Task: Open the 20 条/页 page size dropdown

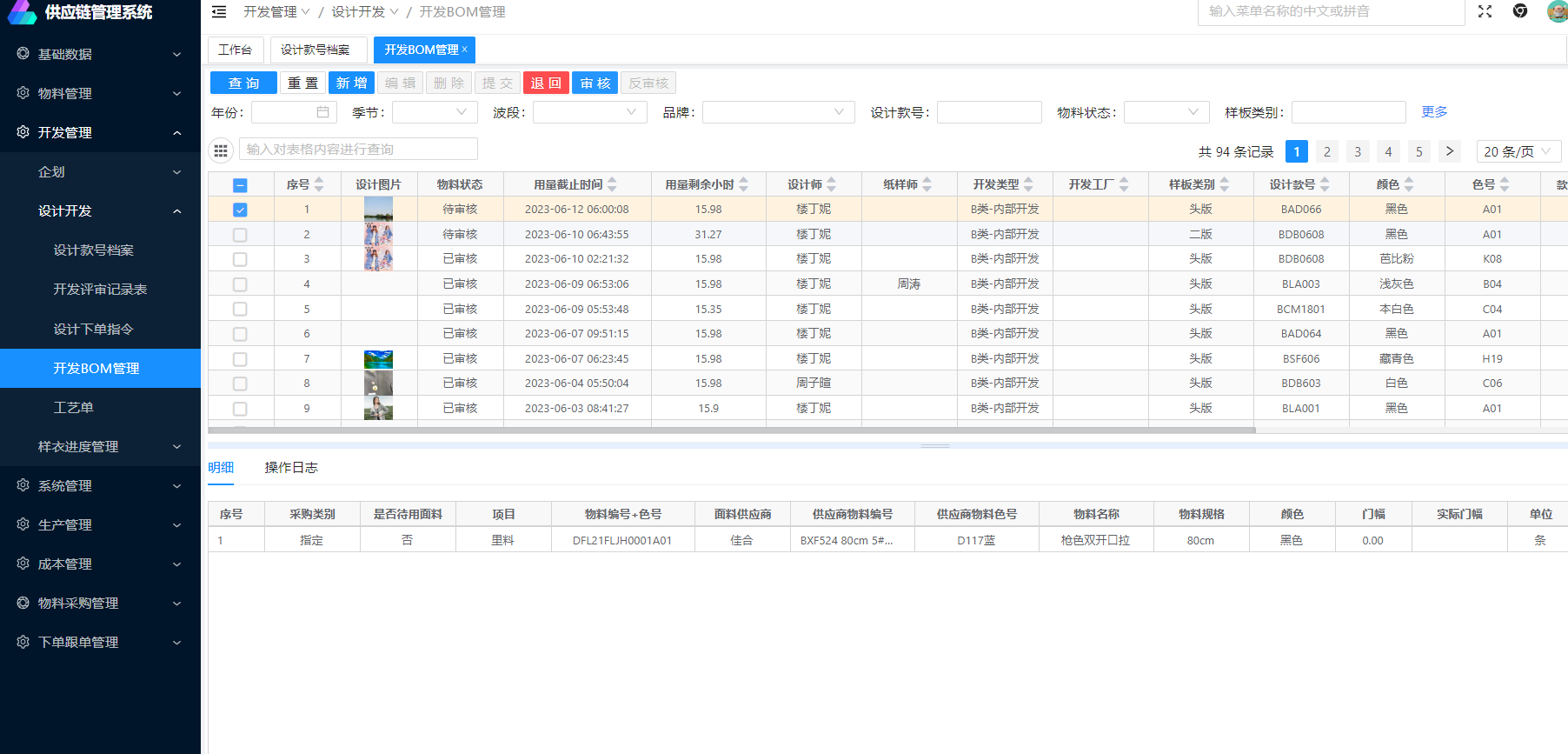Action: pos(1518,151)
